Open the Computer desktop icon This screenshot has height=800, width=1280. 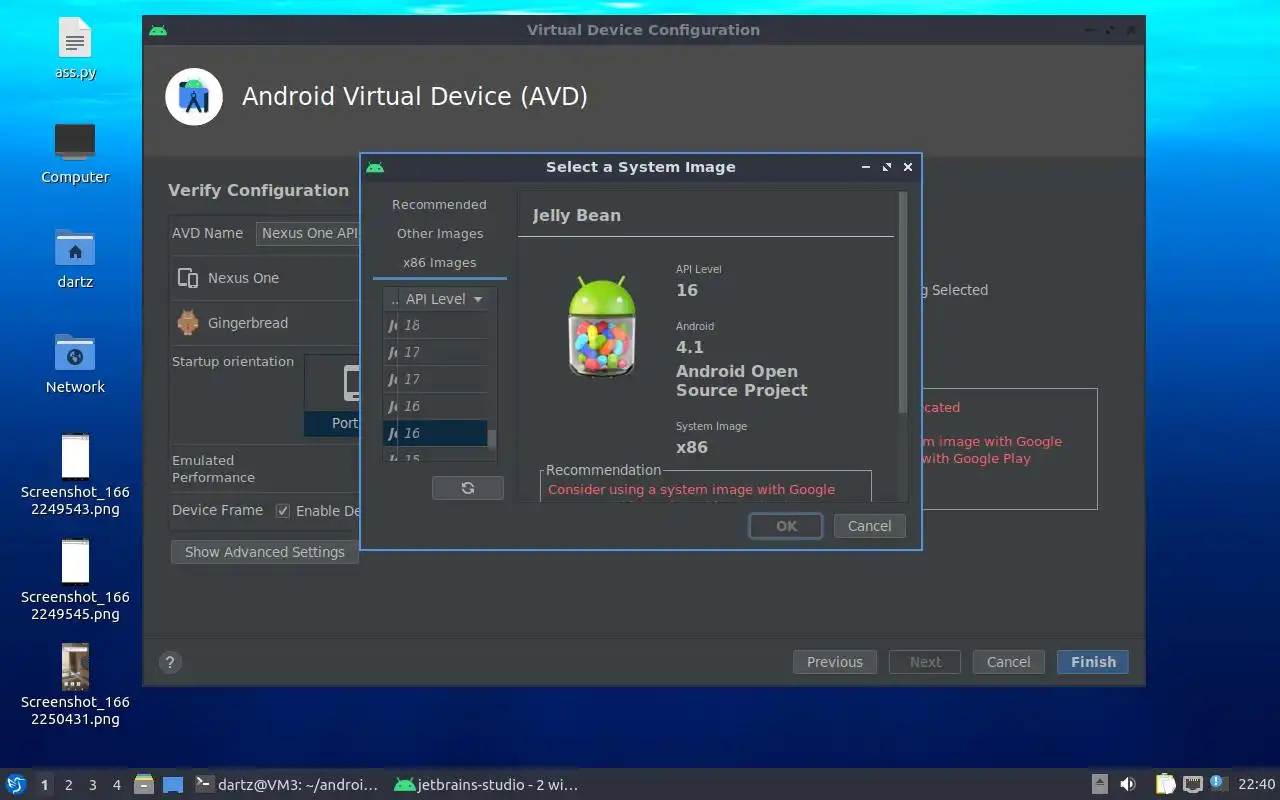(75, 154)
